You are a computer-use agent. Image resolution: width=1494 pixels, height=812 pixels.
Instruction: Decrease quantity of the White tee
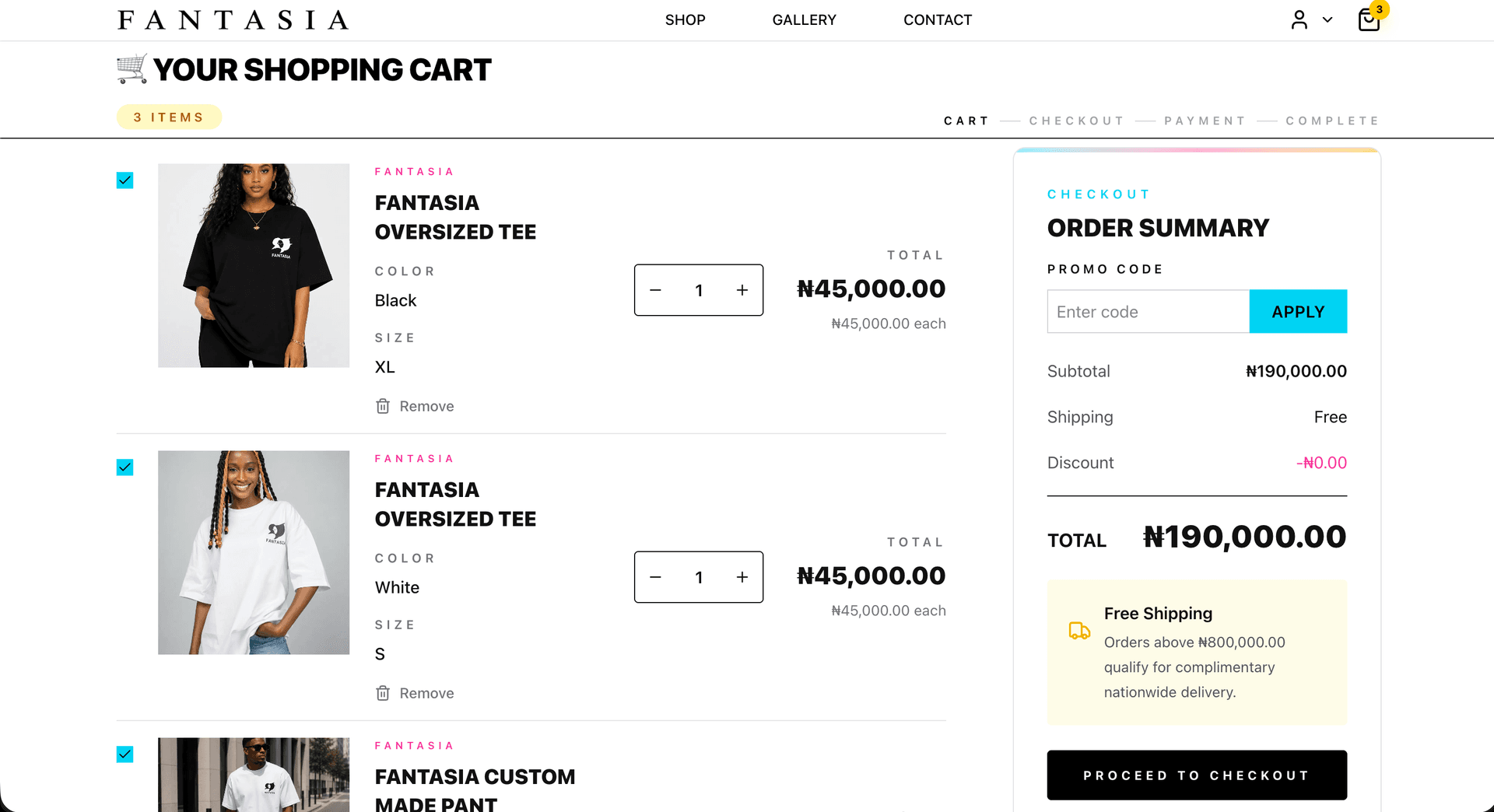655,577
